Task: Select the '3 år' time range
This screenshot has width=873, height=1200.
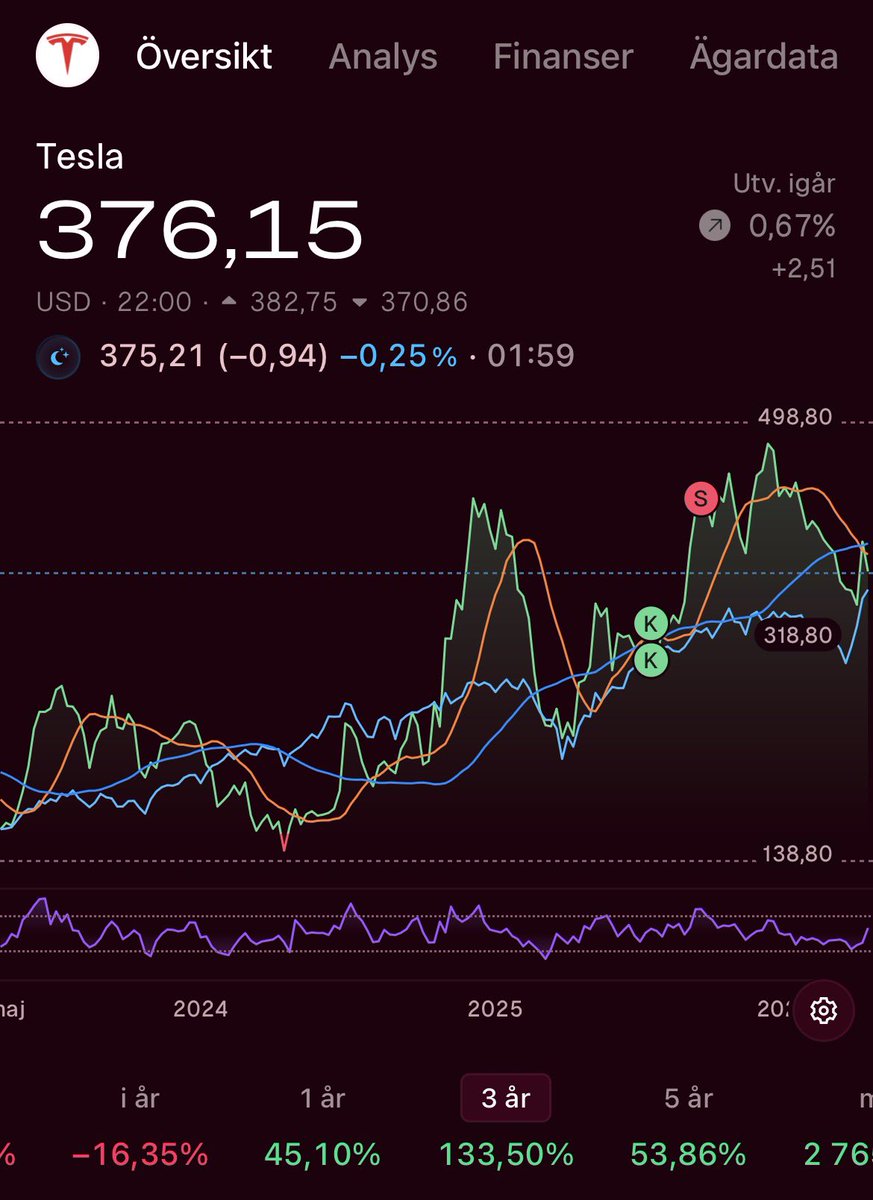Action: 506,1098
